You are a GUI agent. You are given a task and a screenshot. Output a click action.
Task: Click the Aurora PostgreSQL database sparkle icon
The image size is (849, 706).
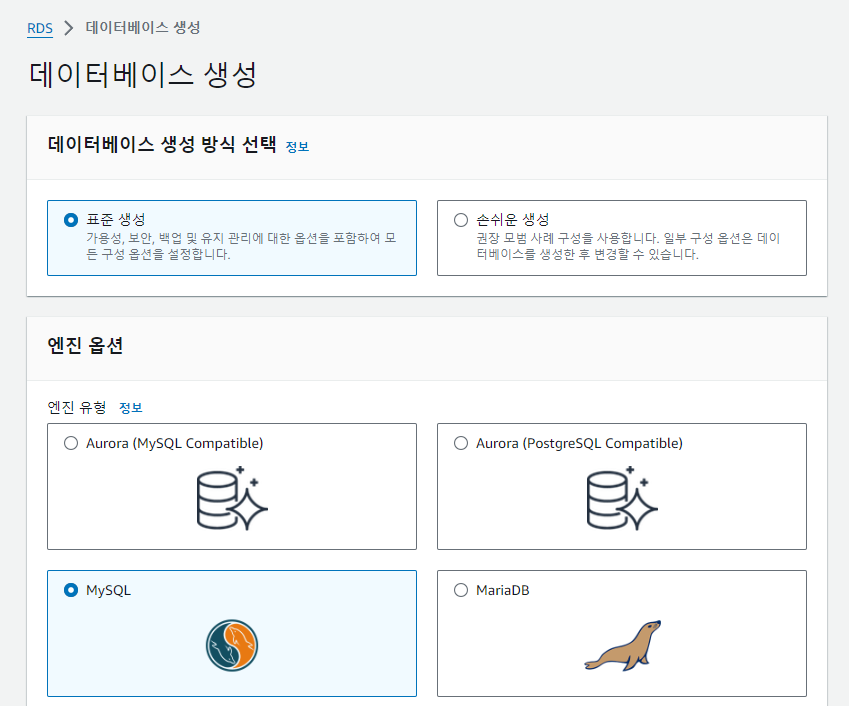(x=622, y=498)
